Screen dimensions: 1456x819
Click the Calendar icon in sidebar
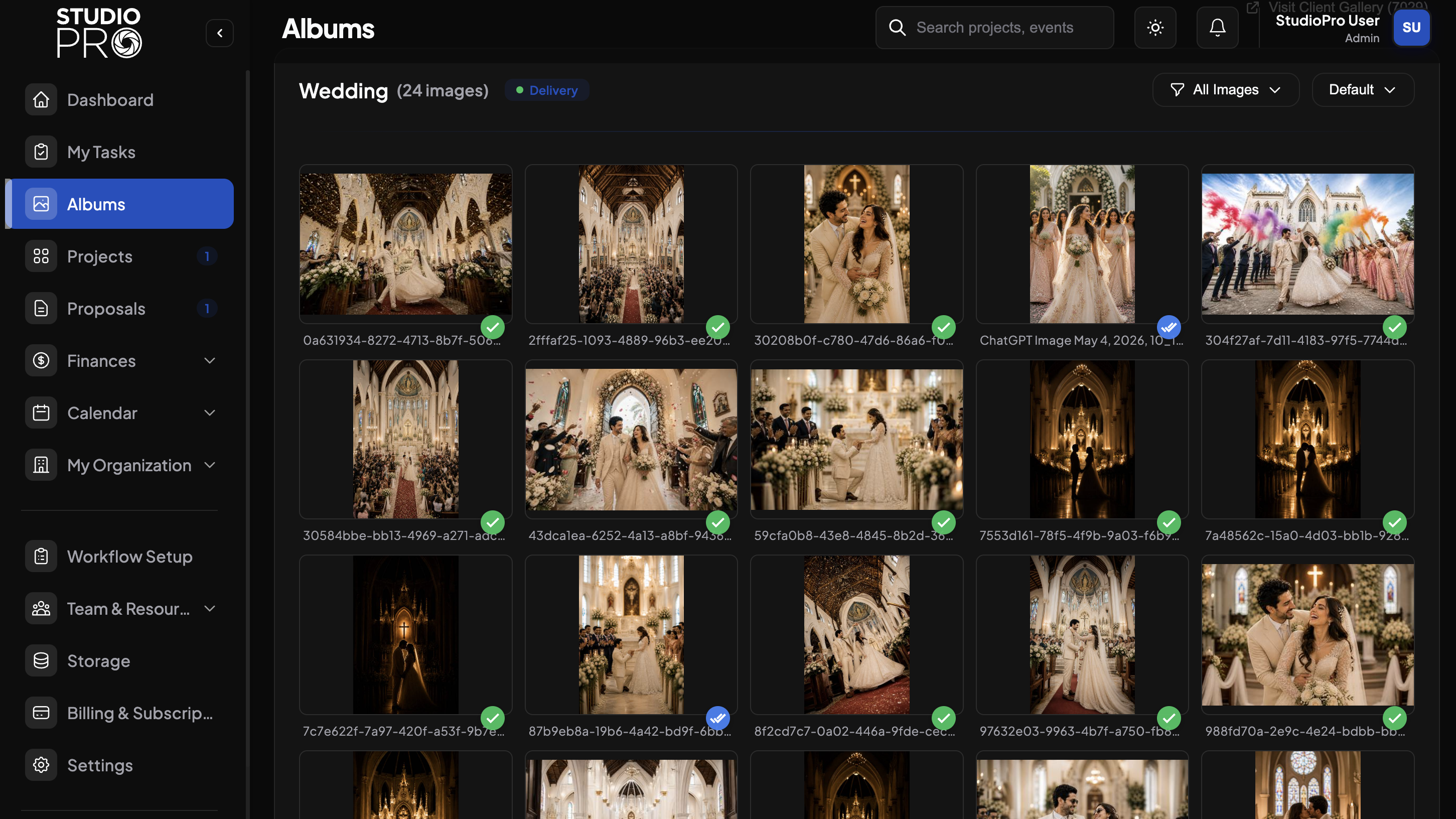pyautogui.click(x=41, y=413)
